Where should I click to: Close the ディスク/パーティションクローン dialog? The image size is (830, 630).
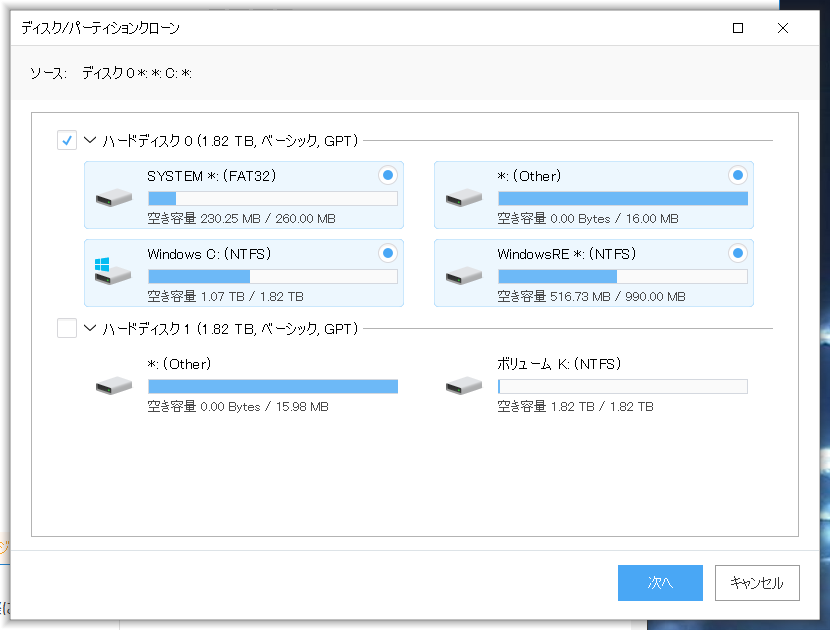point(783,28)
